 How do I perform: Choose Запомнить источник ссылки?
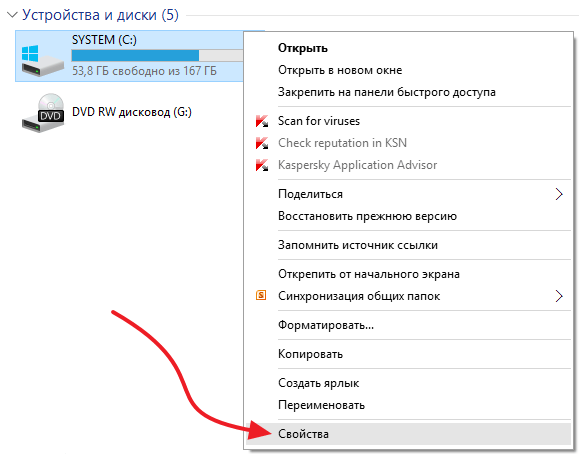408,245
